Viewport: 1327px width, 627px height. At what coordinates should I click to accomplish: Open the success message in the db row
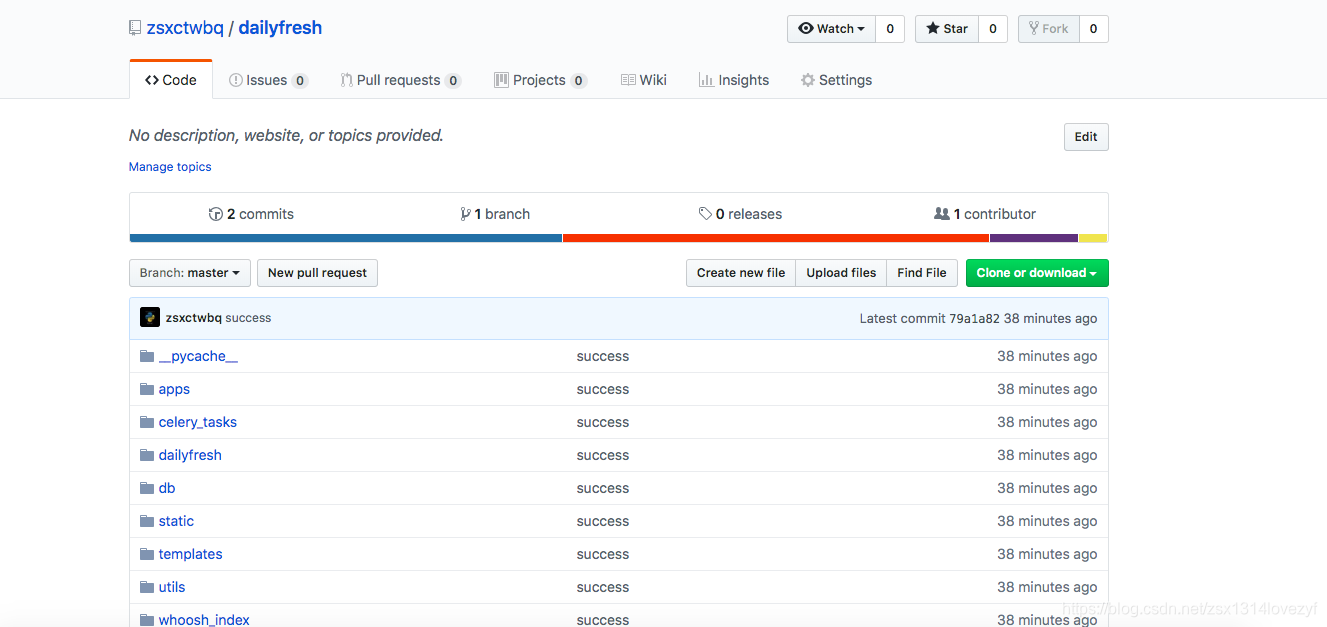(603, 488)
